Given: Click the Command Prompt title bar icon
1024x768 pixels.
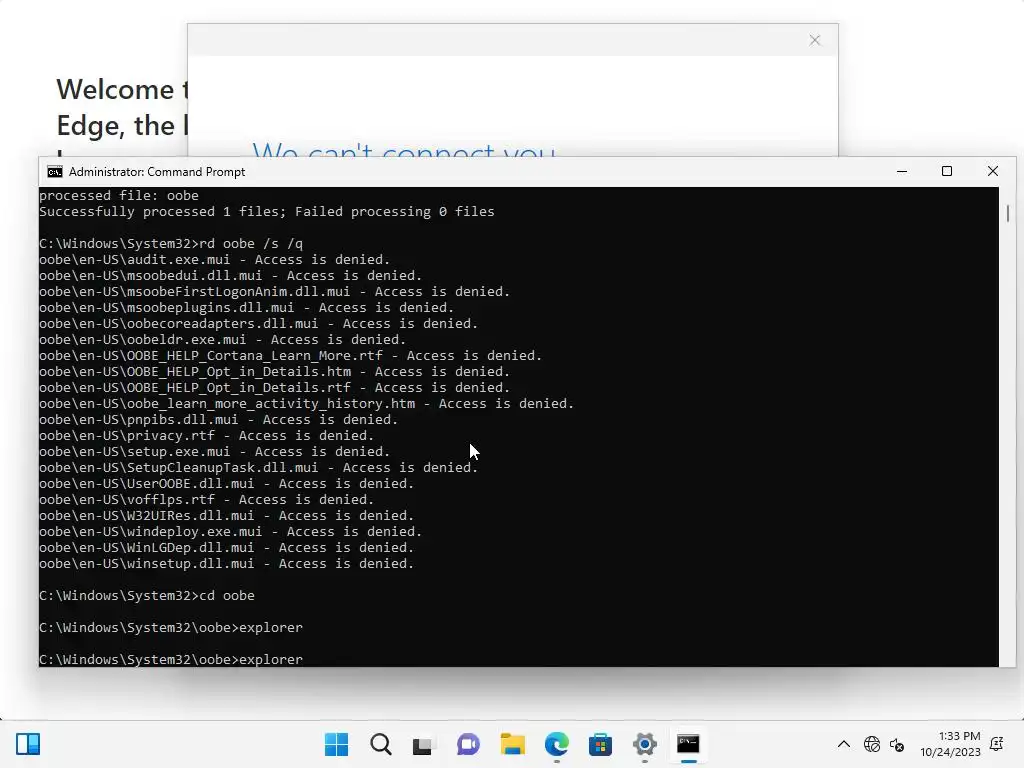Looking at the screenshot, I should (x=55, y=171).
